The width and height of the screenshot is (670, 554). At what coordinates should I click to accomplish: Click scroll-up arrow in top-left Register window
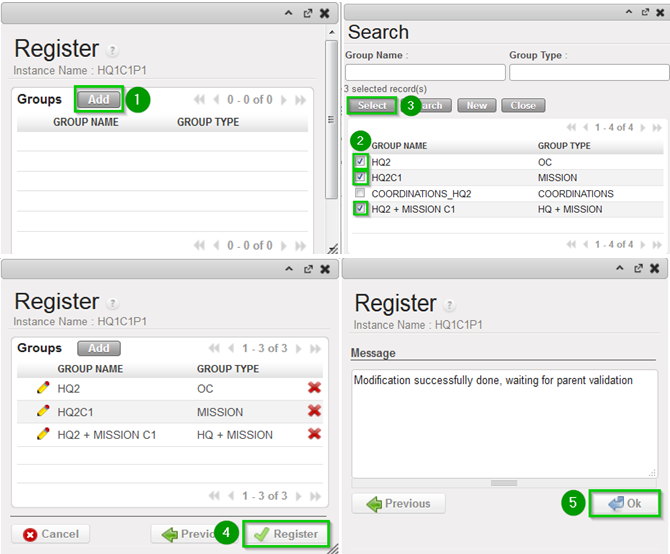tap(332, 32)
